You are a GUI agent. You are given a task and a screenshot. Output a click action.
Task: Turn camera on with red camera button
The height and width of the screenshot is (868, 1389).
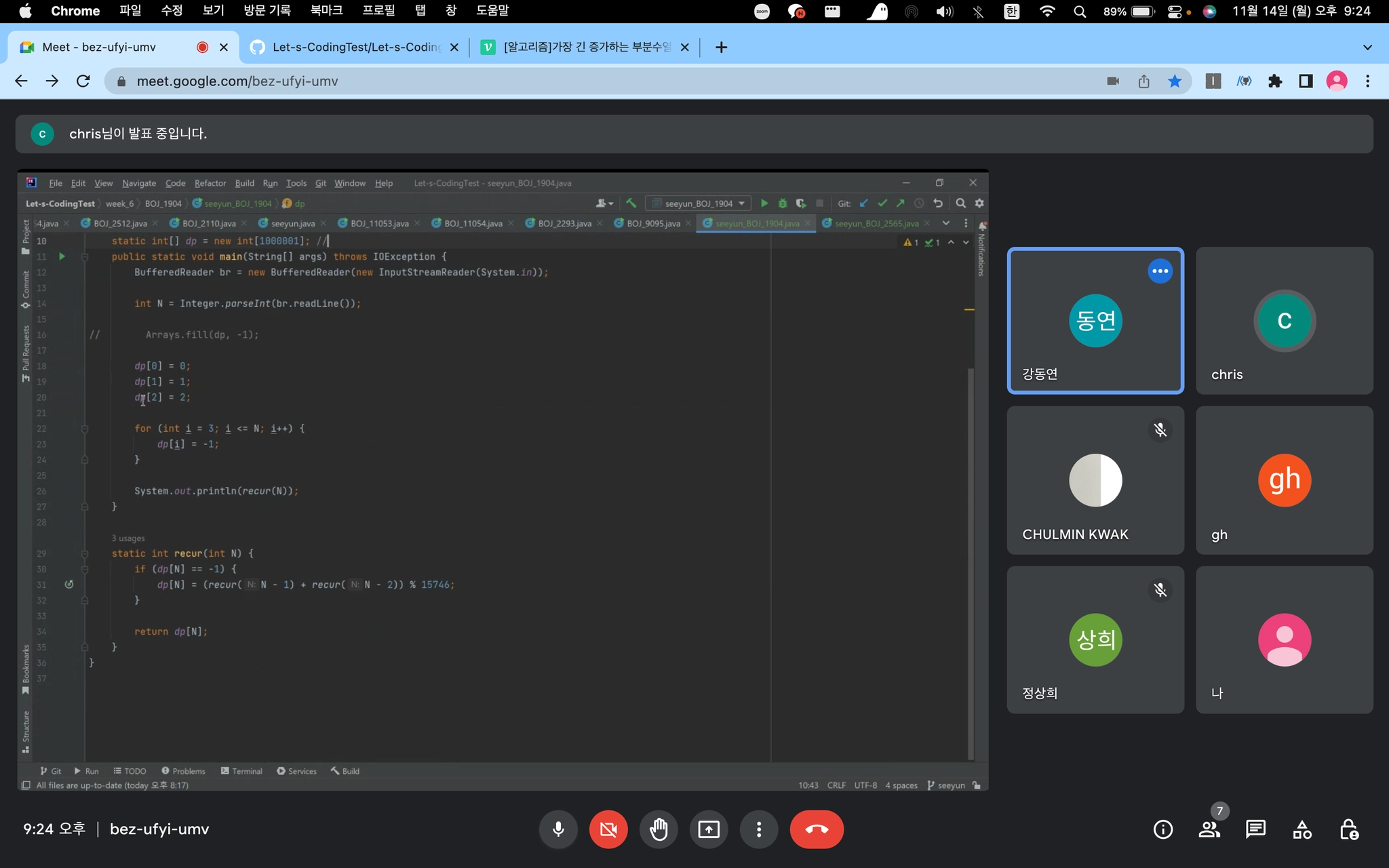coord(608,829)
